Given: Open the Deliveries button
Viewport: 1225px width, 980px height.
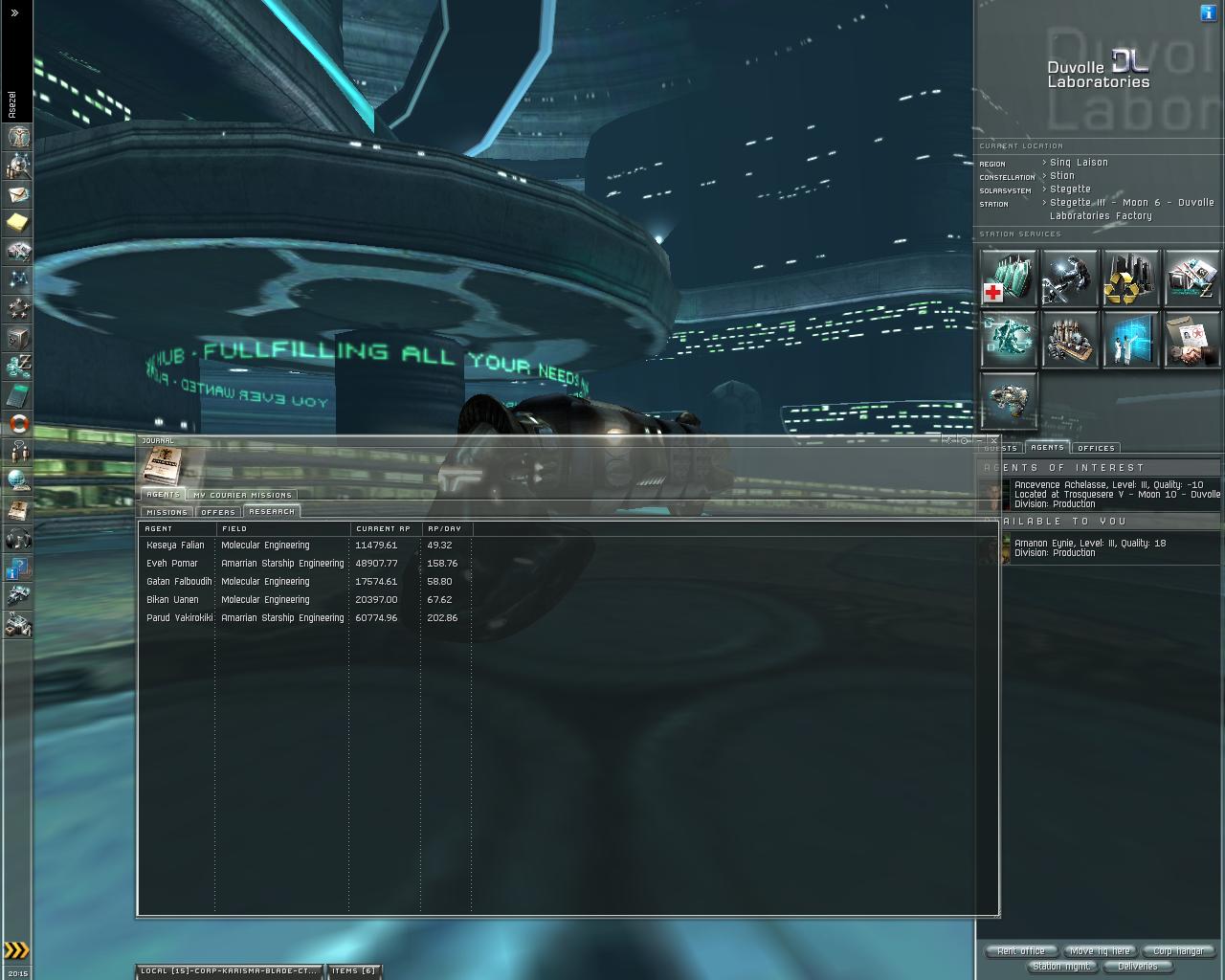Looking at the screenshot, I should (1138, 967).
